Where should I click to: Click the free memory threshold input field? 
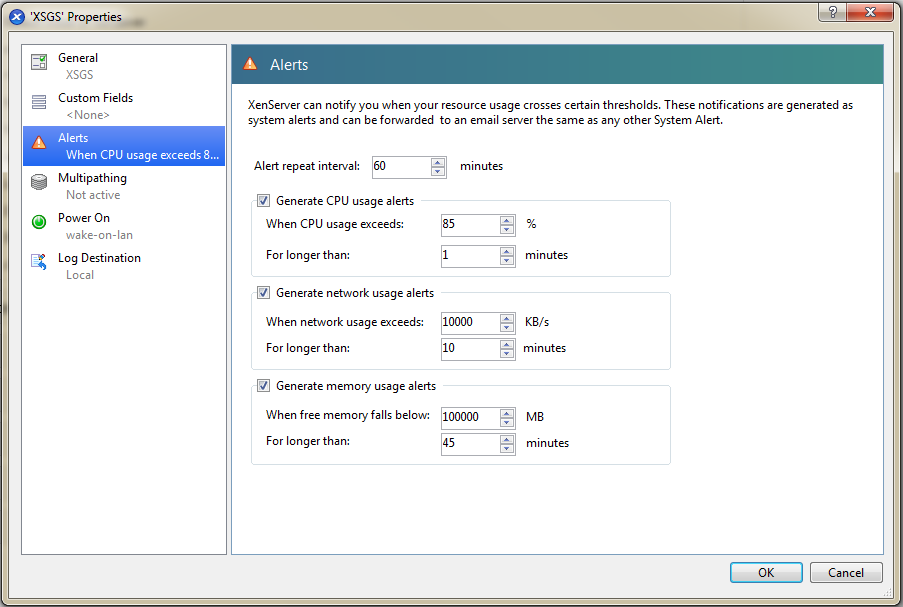coord(470,416)
